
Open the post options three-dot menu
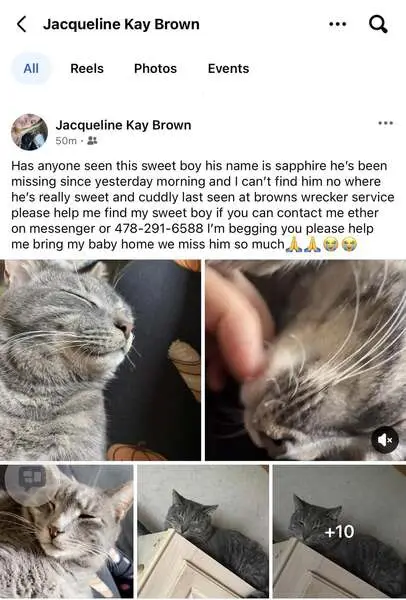click(x=385, y=123)
